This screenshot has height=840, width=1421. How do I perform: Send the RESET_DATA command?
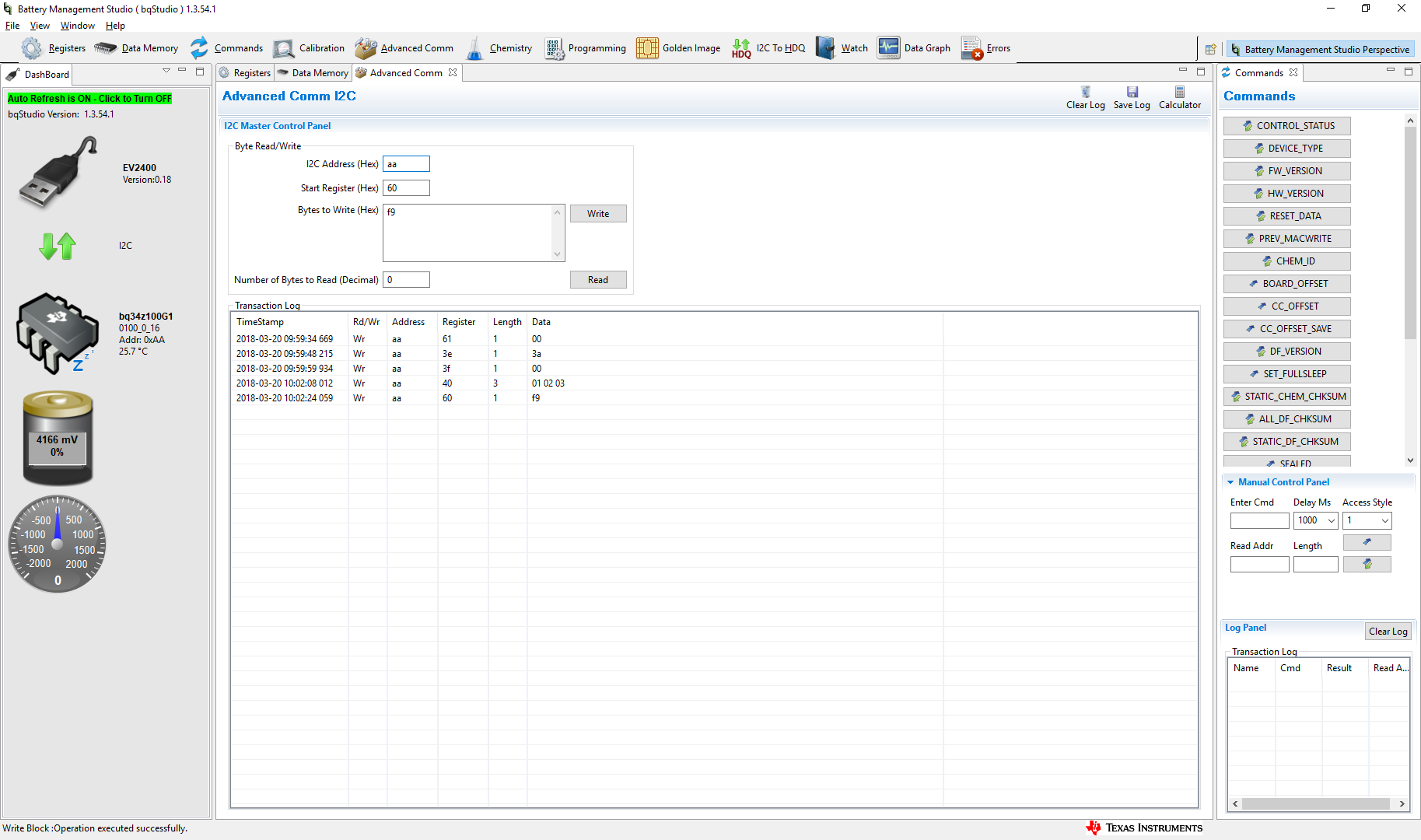click(1287, 216)
